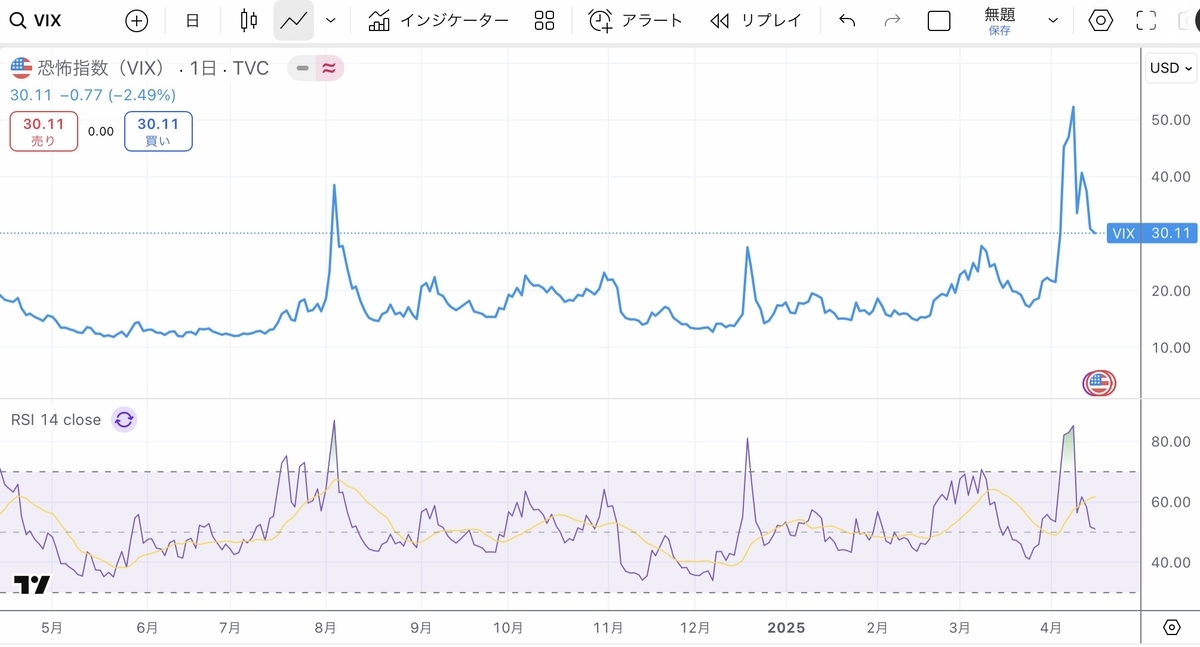Image resolution: width=1200 pixels, height=647 pixels.
Task: Expand the layout name dropdown chevron
Action: 1053,20
